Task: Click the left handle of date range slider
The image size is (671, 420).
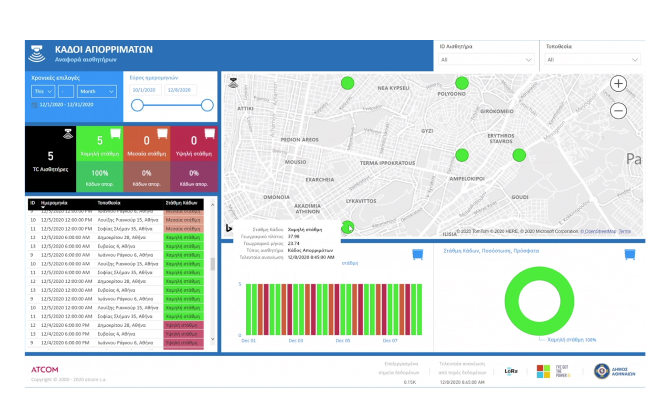Action: (137, 105)
